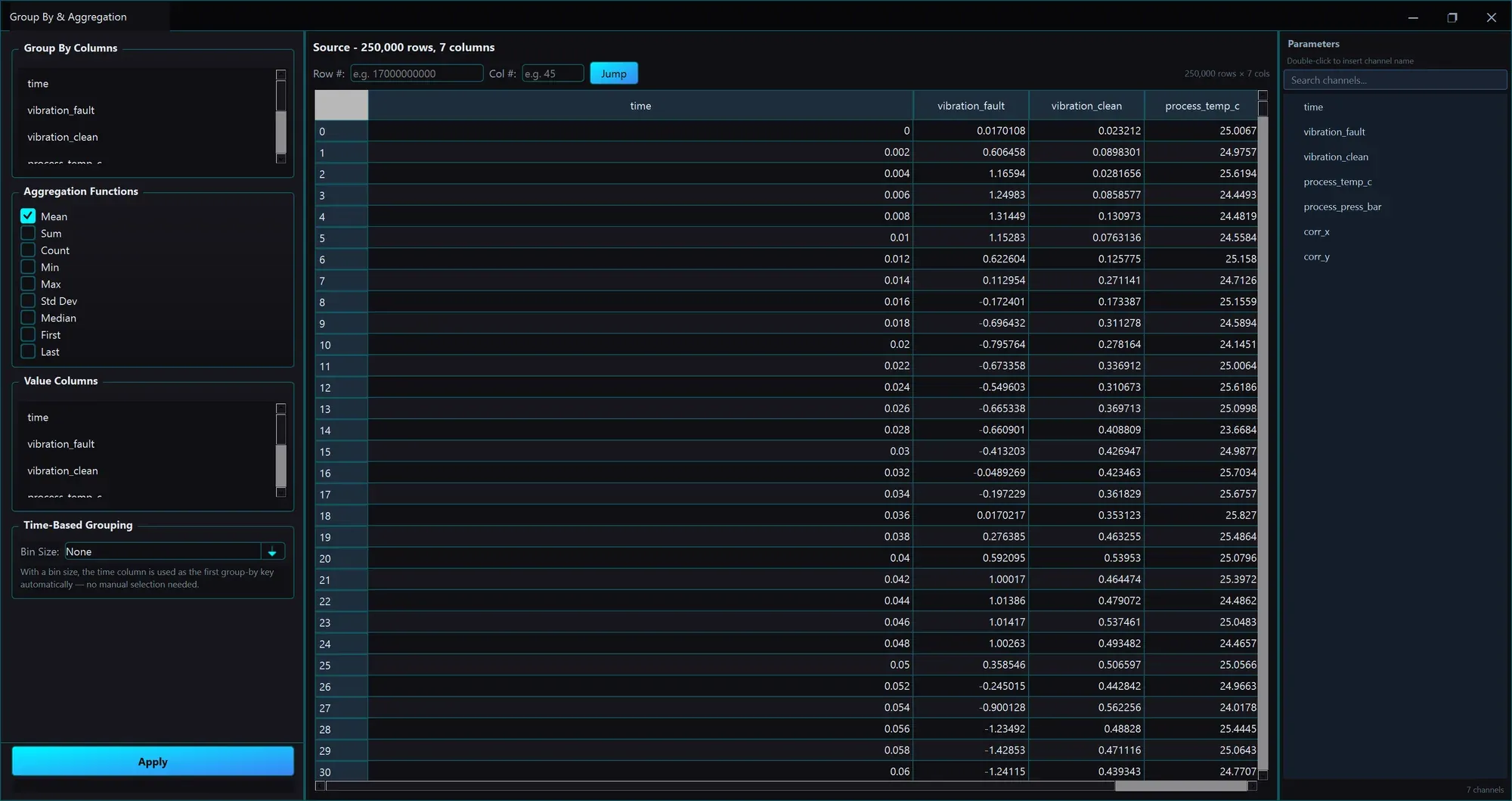Click the Jump button

[x=614, y=73]
